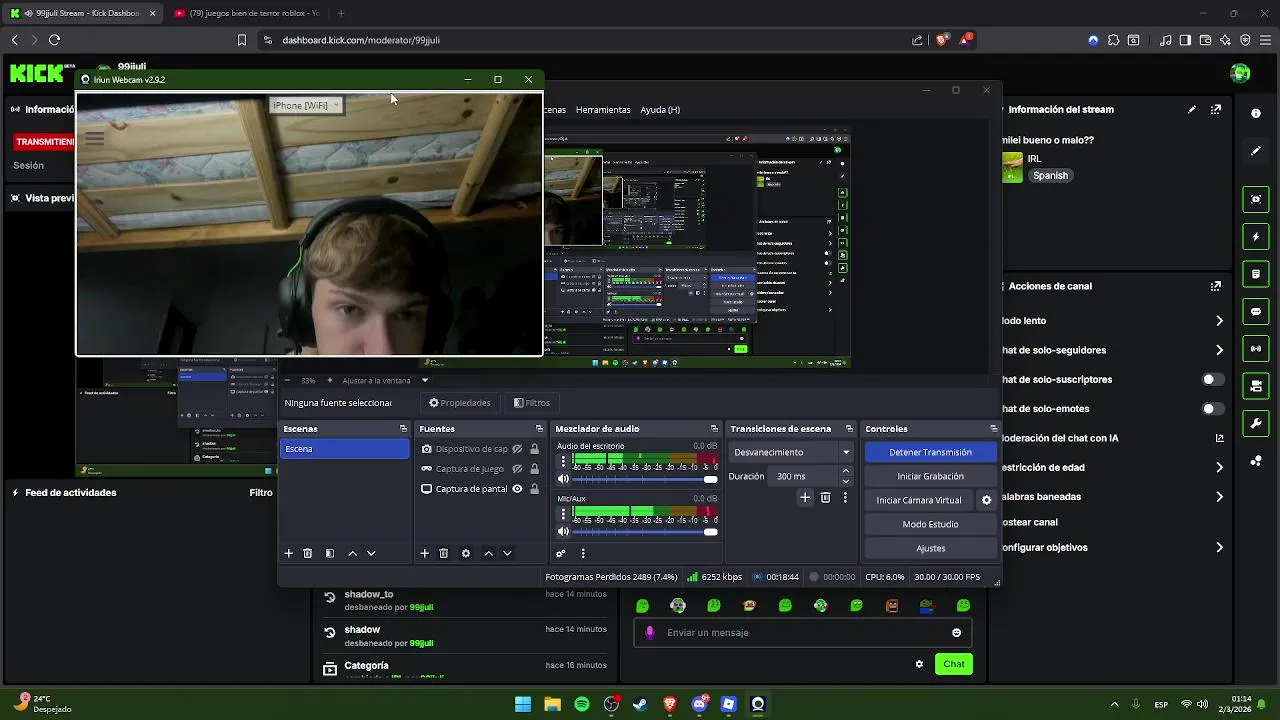Open iPhone (WiFi) source dropdown in Iriun

tap(306, 105)
